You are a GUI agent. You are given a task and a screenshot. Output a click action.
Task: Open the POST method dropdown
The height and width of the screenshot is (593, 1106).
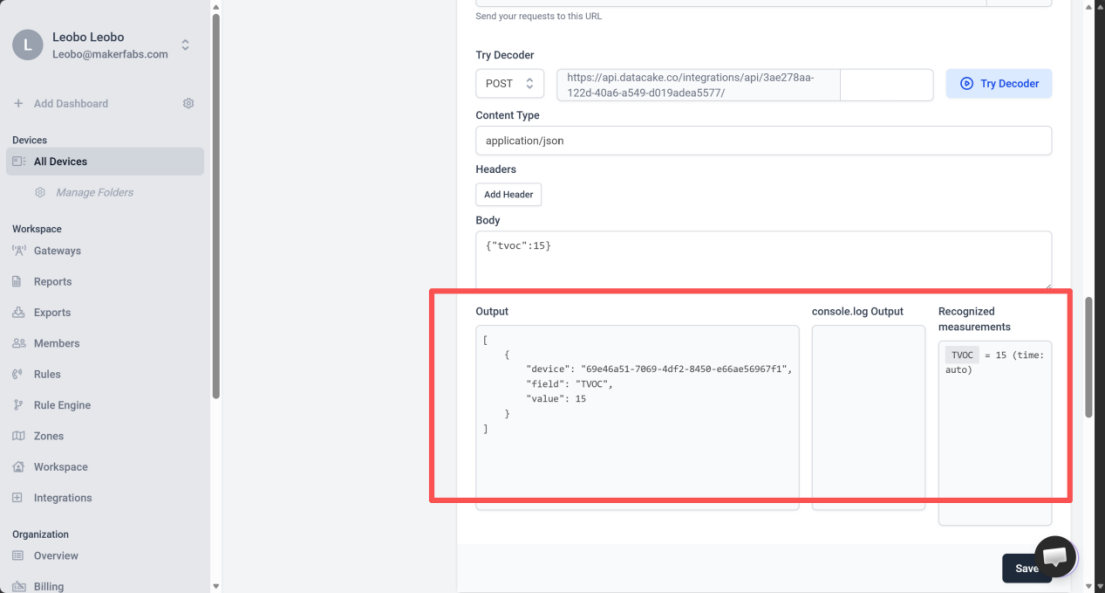pos(509,84)
